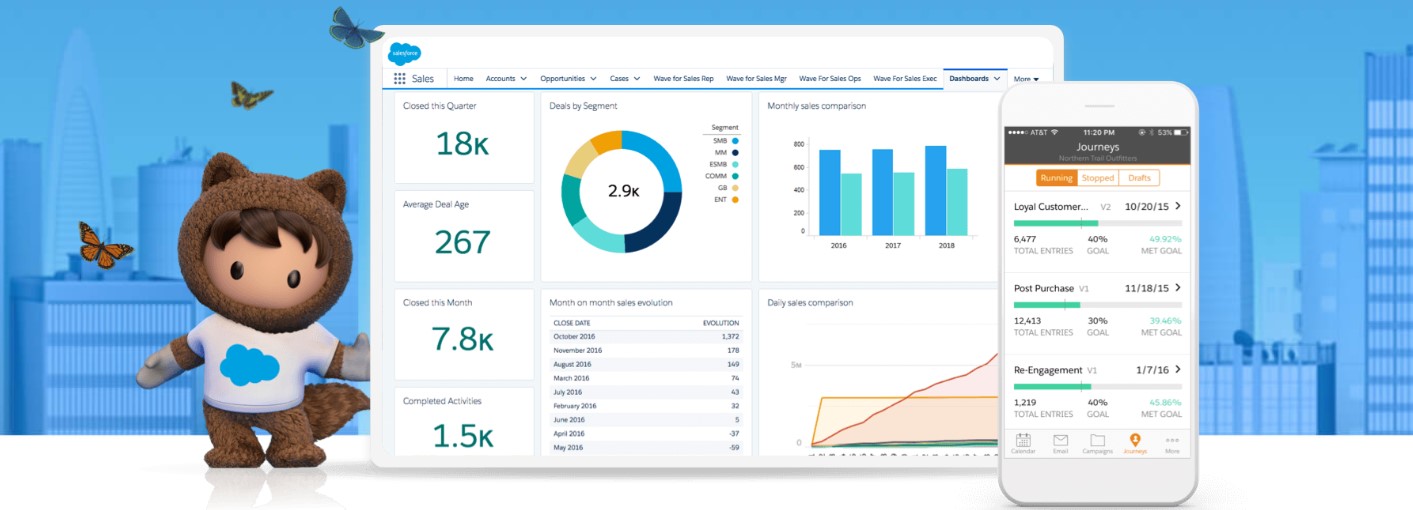This screenshot has width=1413, height=510.
Task: Expand the Opportunities dropdown chevron
Action: pos(593,78)
